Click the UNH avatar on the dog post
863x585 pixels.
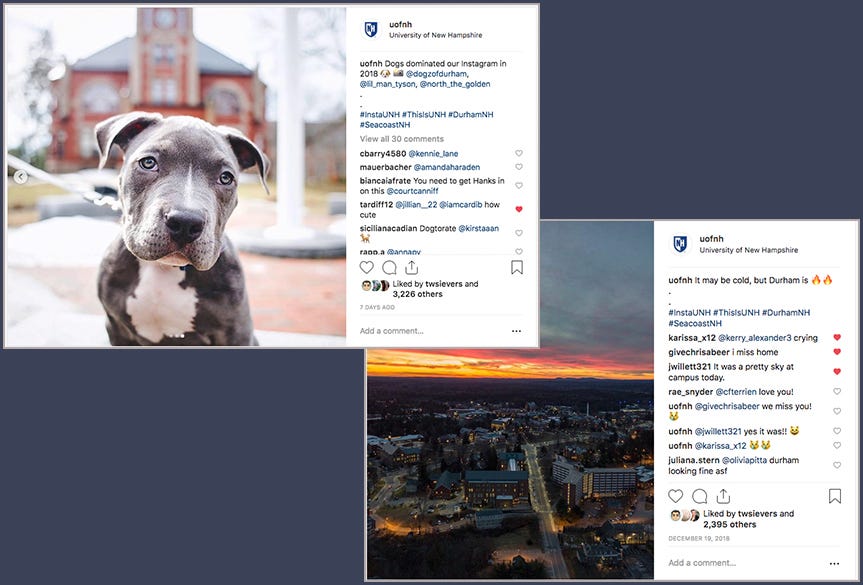pyautogui.click(x=371, y=29)
